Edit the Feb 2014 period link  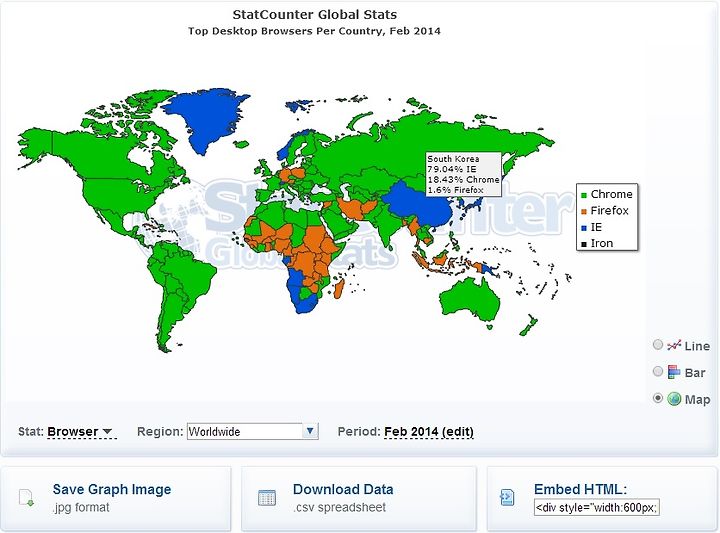(429, 432)
